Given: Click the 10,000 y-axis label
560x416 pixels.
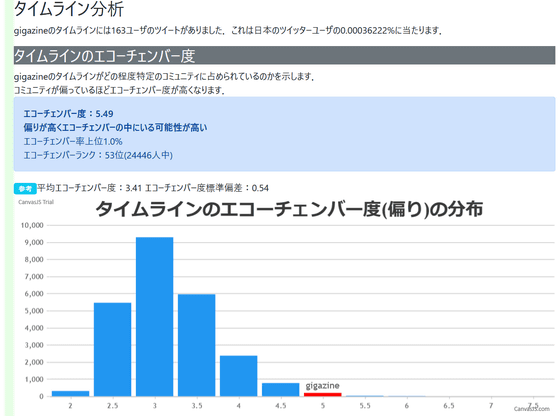Looking at the screenshot, I should (32, 225).
